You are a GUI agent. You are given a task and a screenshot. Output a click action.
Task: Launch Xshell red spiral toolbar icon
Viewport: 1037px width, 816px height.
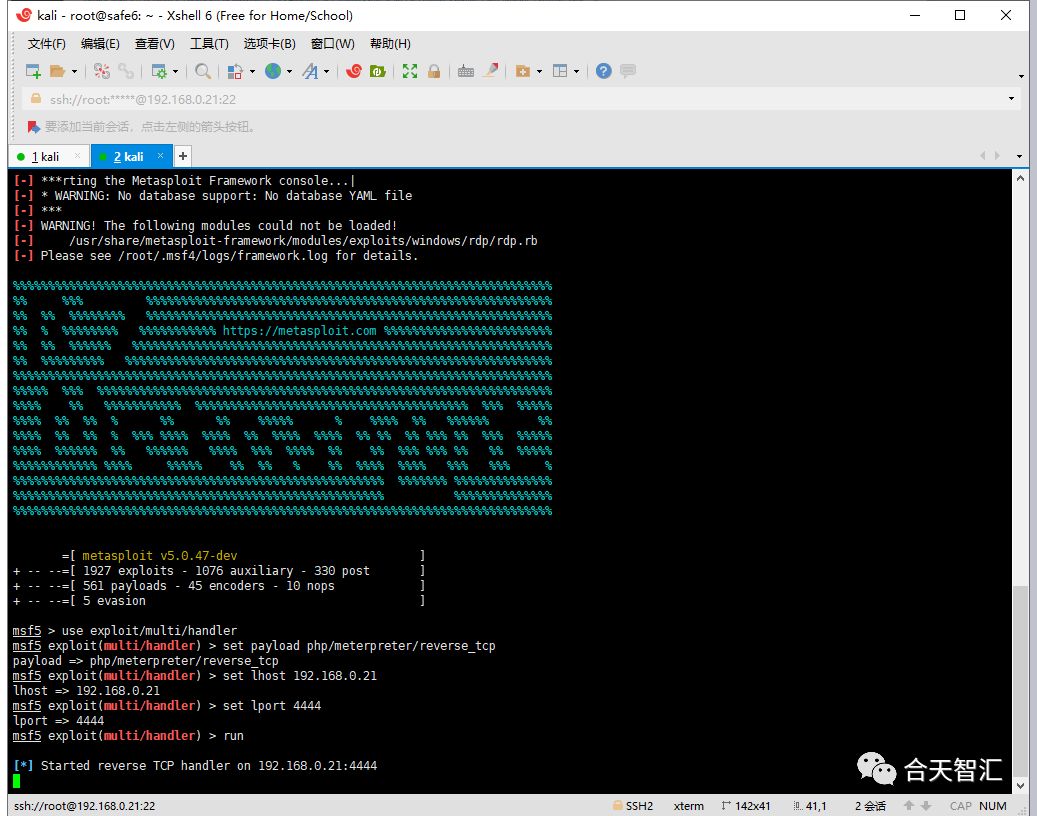point(354,71)
